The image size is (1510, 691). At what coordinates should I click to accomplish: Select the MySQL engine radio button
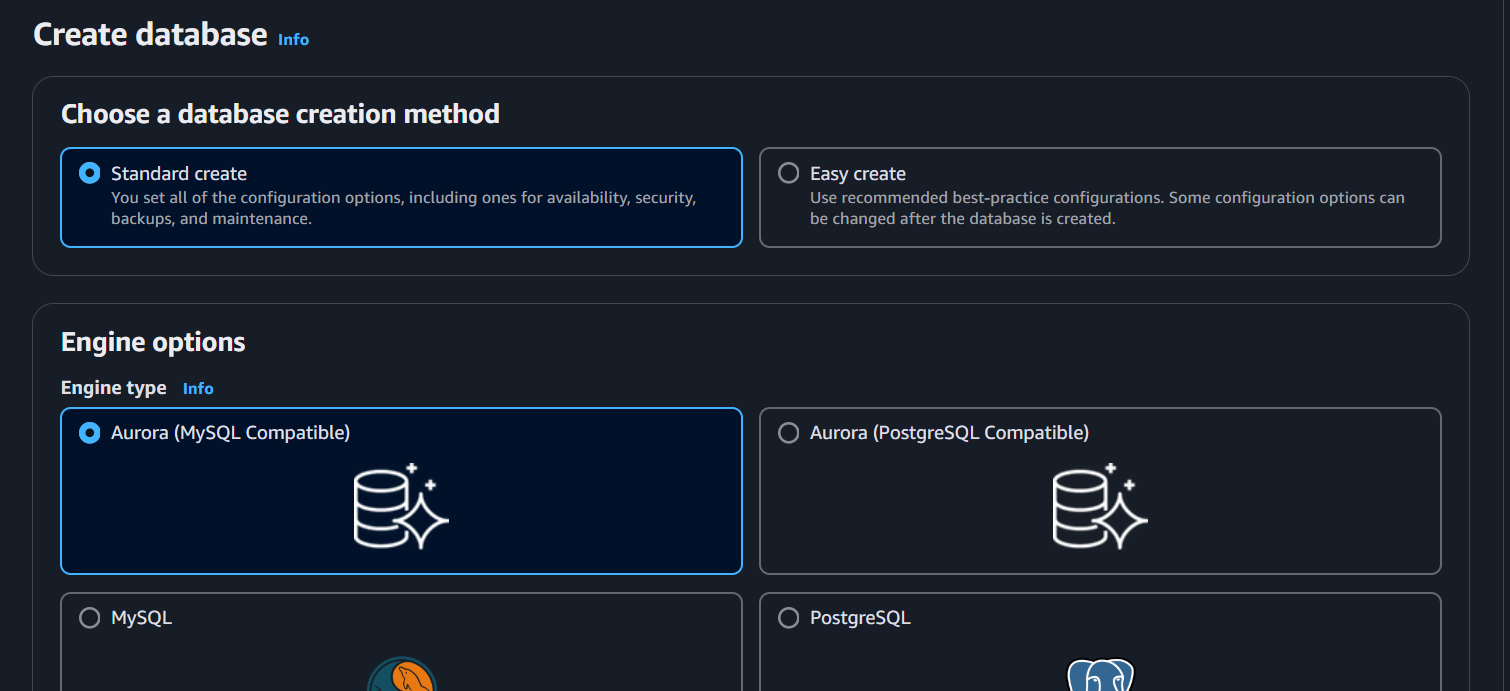[90, 618]
